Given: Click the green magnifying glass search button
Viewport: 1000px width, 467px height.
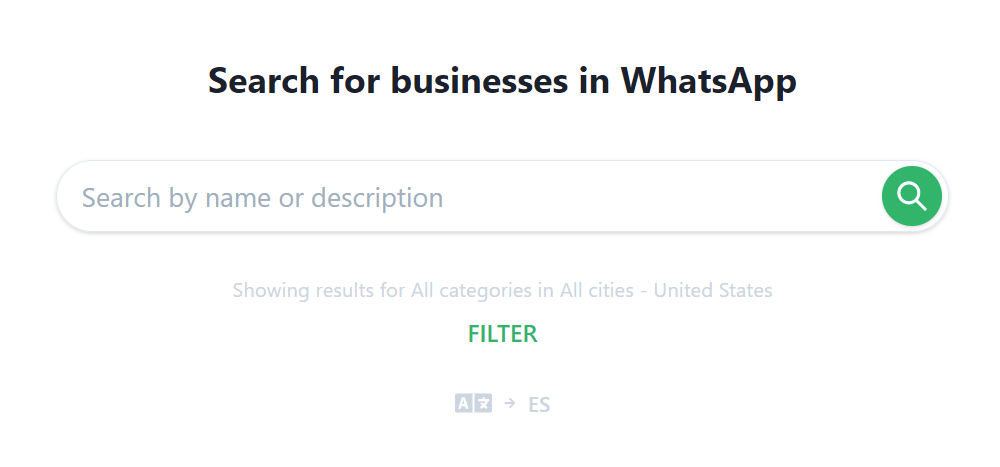Looking at the screenshot, I should coord(911,196).
